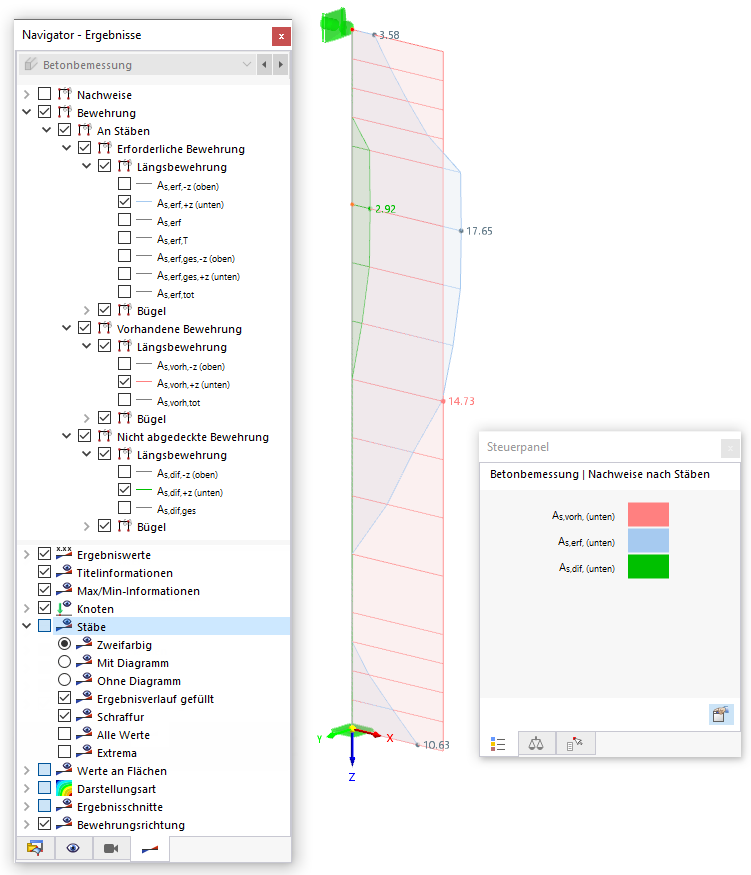
Task: Select the Mit Diagramm radio option
Action: [65, 662]
